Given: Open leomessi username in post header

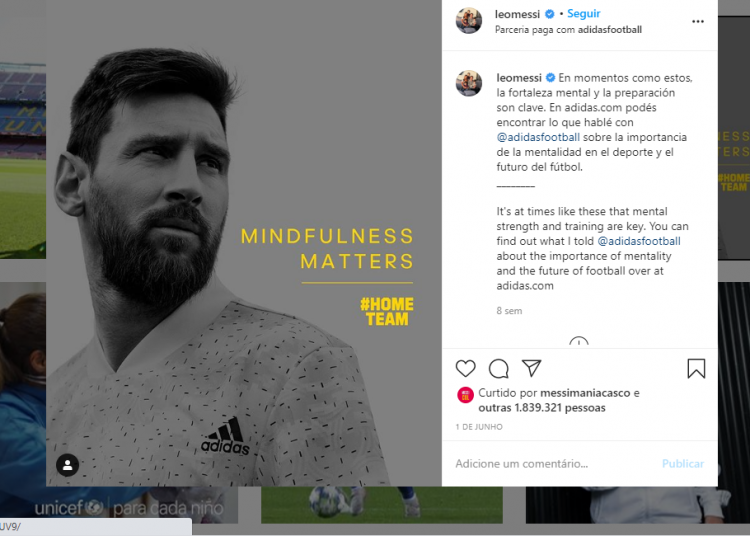Looking at the screenshot, I should click(x=517, y=14).
